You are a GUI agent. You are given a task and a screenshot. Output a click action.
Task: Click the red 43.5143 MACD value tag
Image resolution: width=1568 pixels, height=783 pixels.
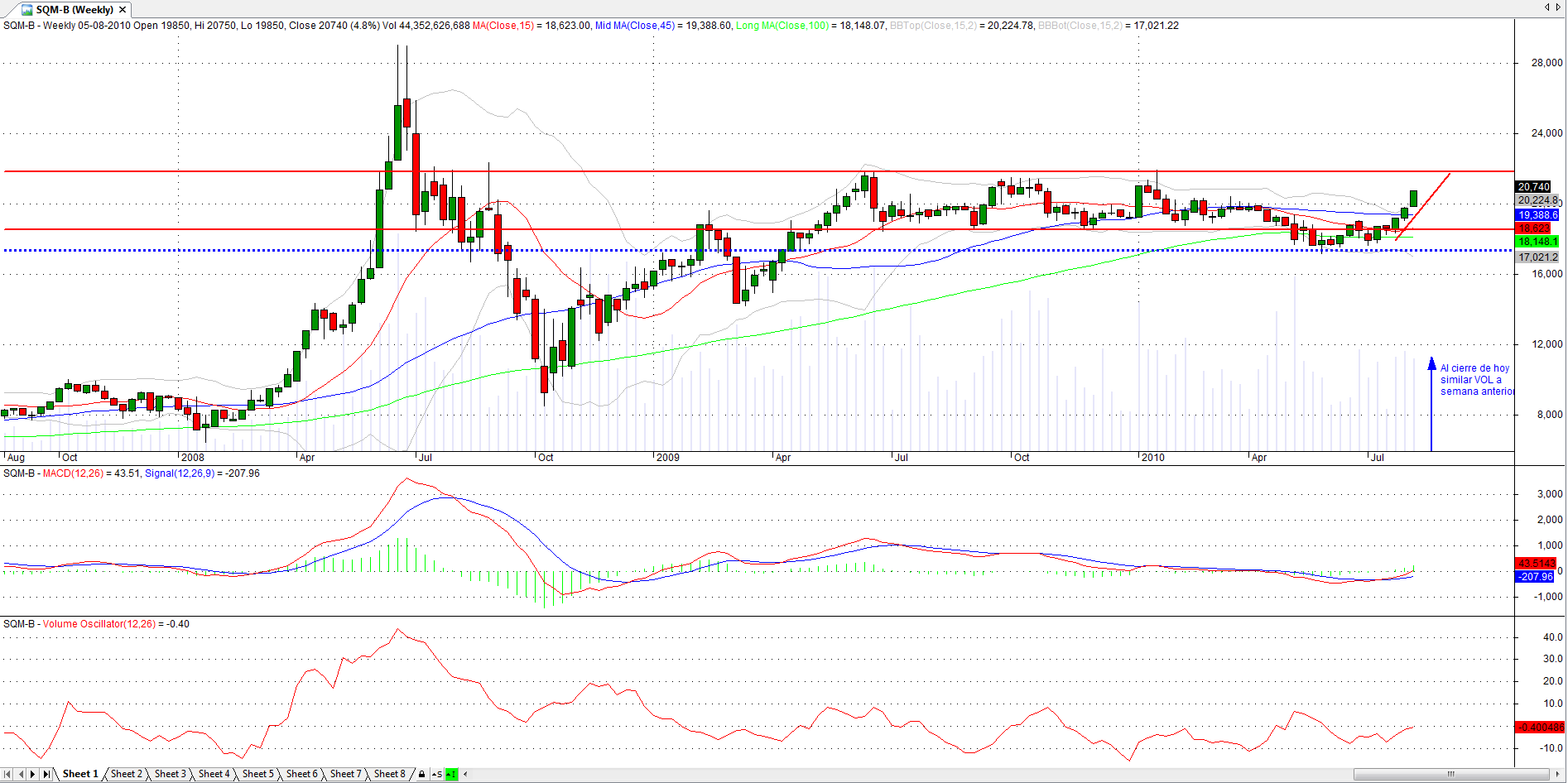(1537, 564)
